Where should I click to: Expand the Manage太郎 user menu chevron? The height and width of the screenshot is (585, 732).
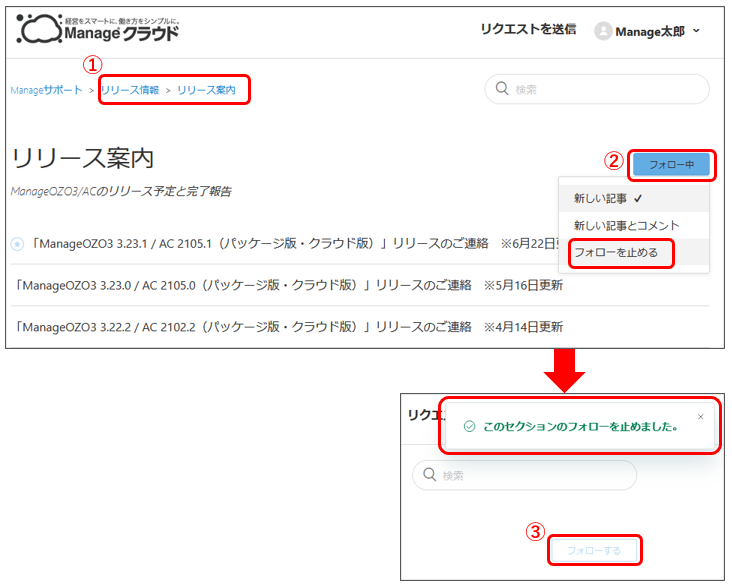coord(696,31)
